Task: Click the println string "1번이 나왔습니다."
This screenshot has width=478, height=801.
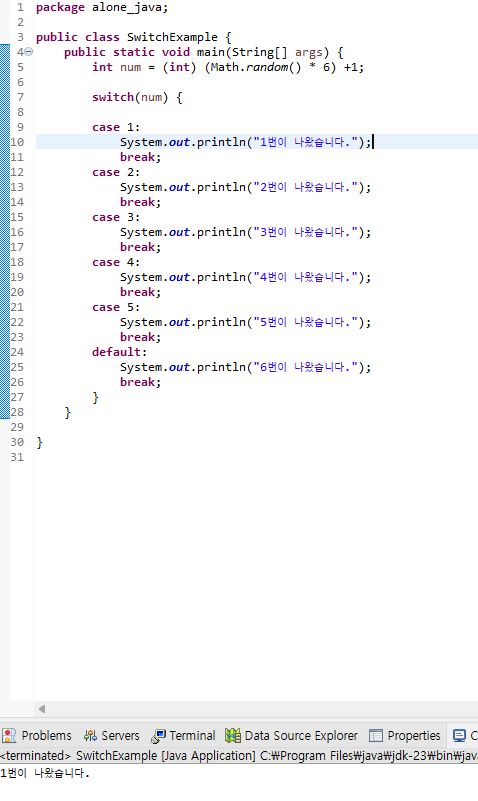Action: 305,142
